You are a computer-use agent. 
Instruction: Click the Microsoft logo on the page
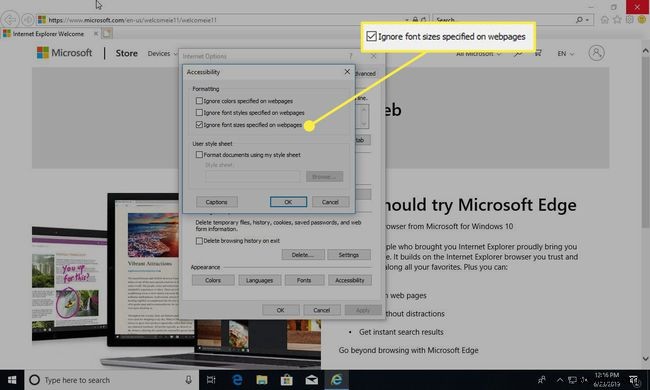(x=64, y=53)
